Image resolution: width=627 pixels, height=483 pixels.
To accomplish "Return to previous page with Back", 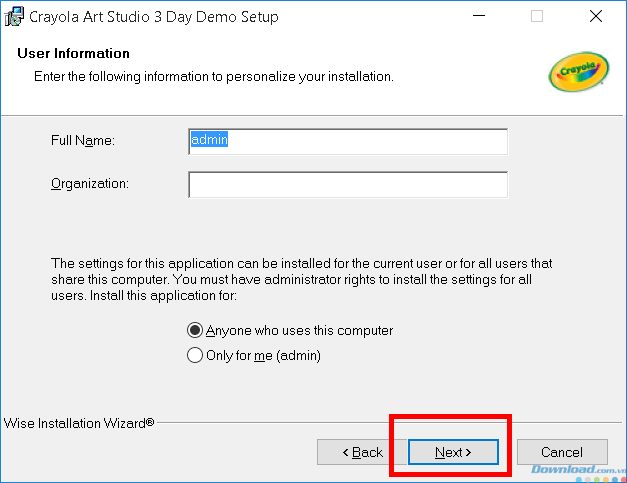I will click(x=362, y=452).
